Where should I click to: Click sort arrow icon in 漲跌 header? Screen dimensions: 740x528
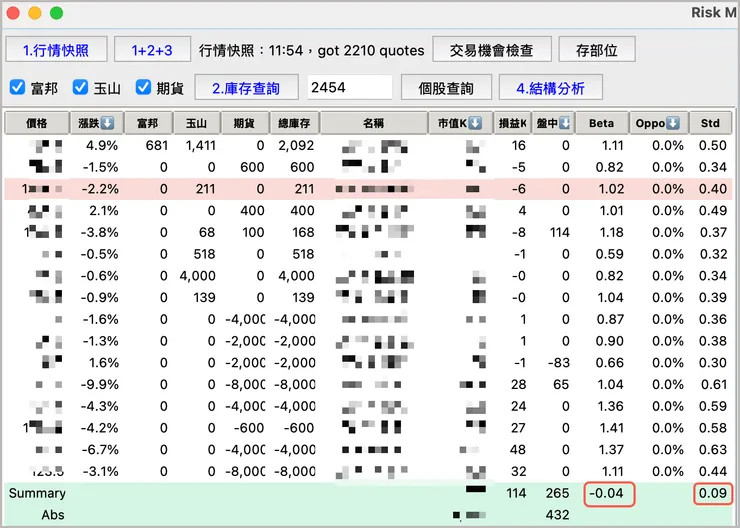pyautogui.click(x=108, y=123)
